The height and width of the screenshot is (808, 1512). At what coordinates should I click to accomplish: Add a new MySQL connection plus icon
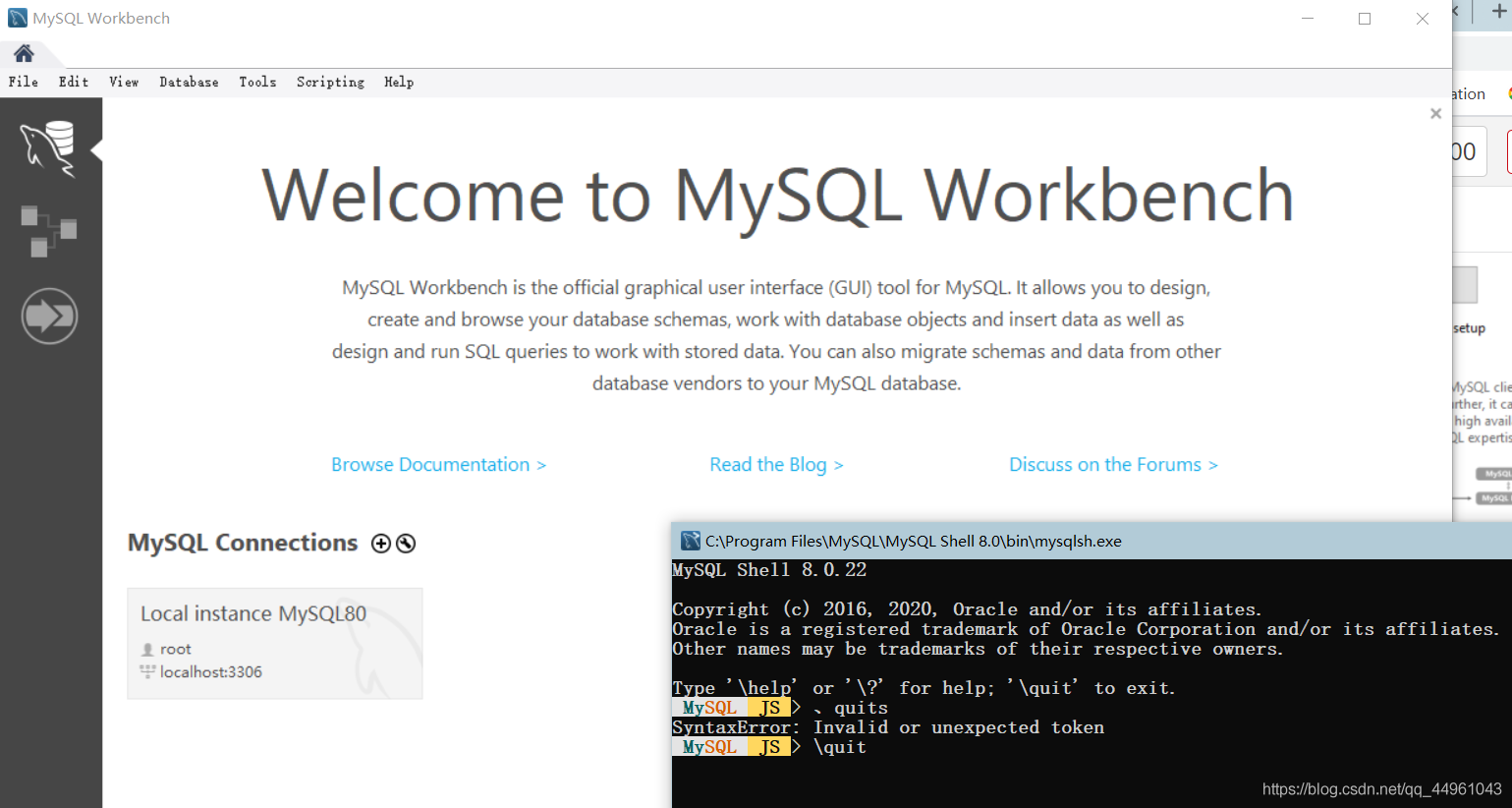click(381, 544)
